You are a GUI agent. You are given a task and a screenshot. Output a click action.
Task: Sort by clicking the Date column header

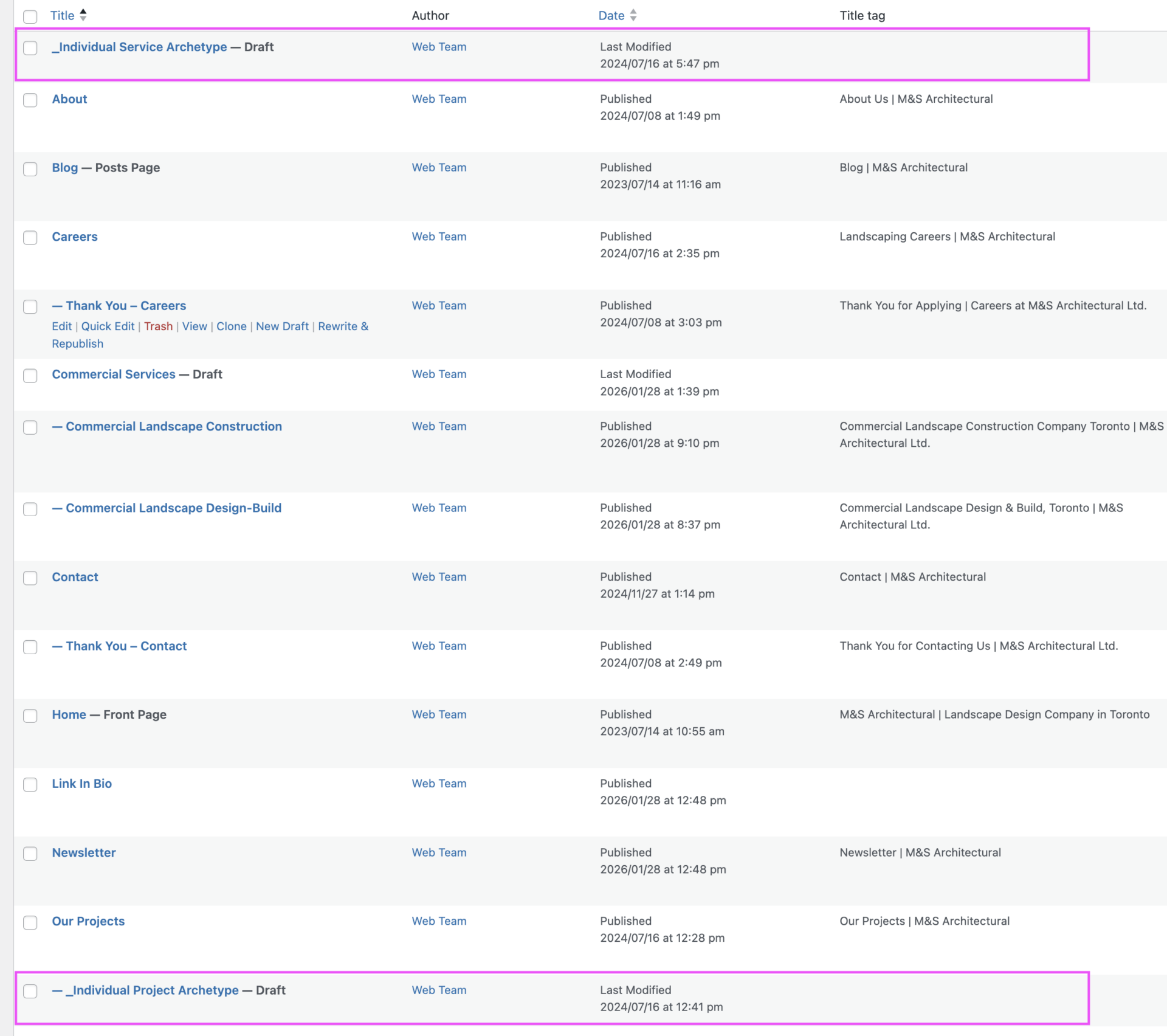[x=611, y=16]
